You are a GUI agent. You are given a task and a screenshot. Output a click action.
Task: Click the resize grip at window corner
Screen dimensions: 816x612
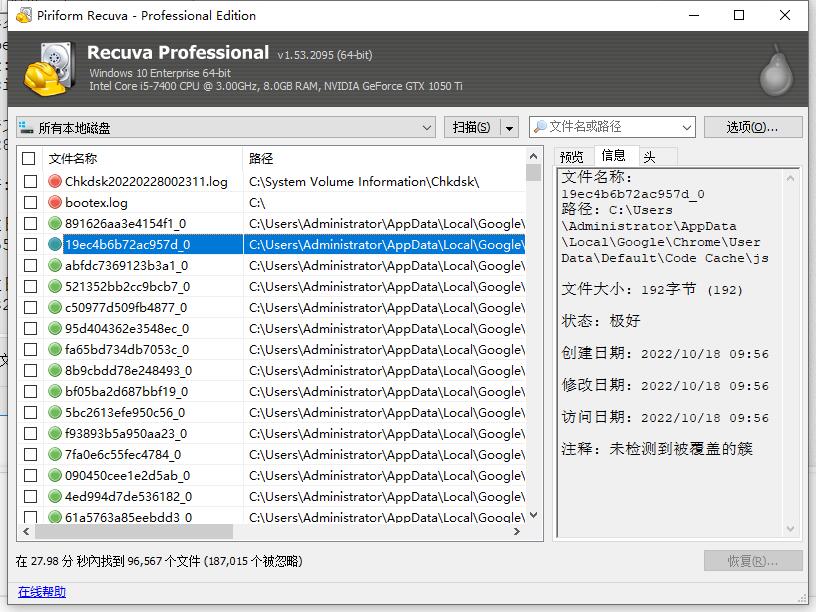pos(802,598)
